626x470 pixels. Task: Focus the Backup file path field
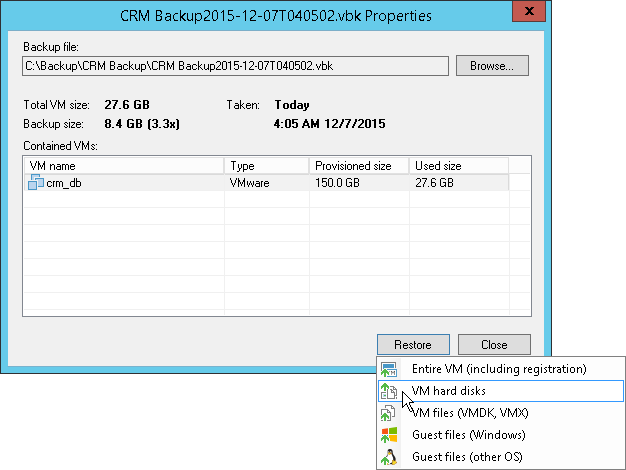click(x=235, y=66)
